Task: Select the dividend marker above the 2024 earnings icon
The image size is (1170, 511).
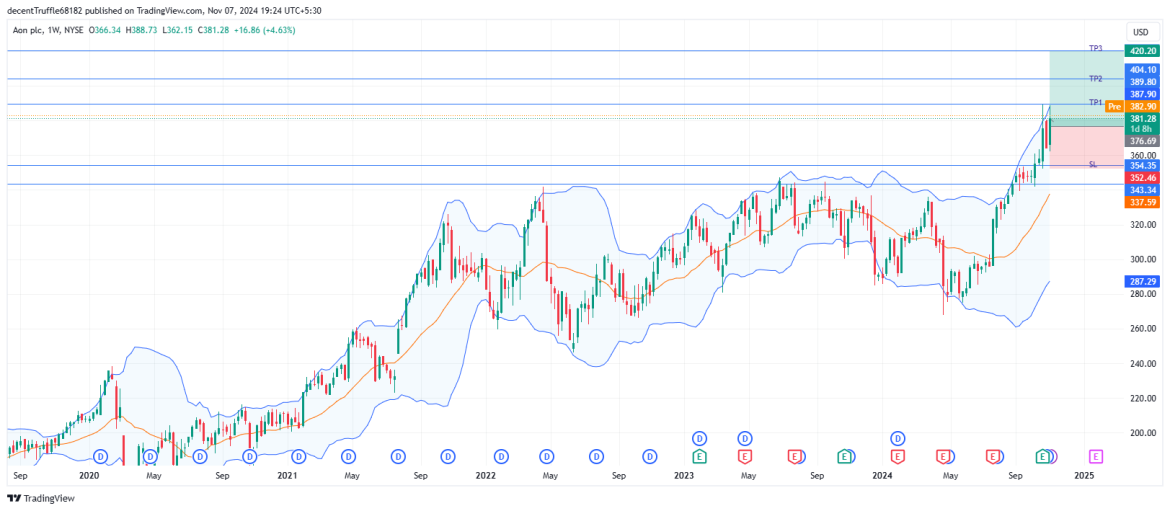Action: [x=898, y=438]
